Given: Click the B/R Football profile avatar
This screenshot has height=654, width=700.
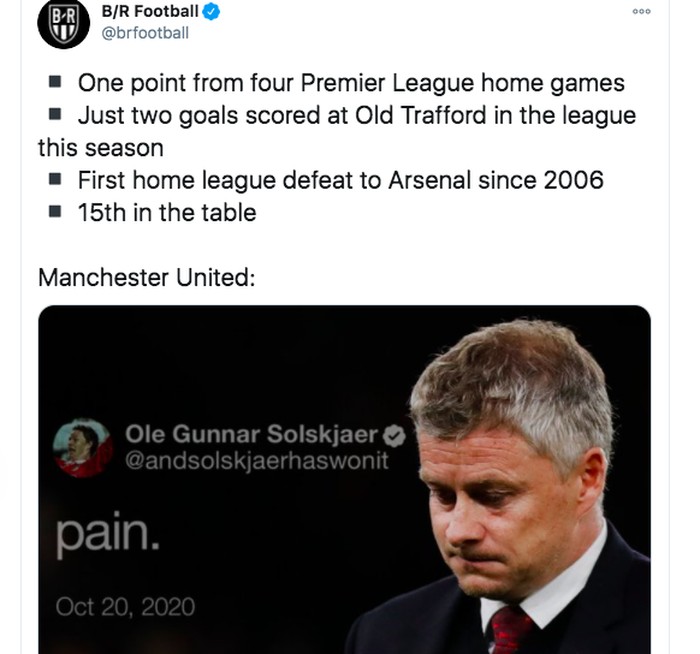Looking at the screenshot, I should click(x=64, y=24).
